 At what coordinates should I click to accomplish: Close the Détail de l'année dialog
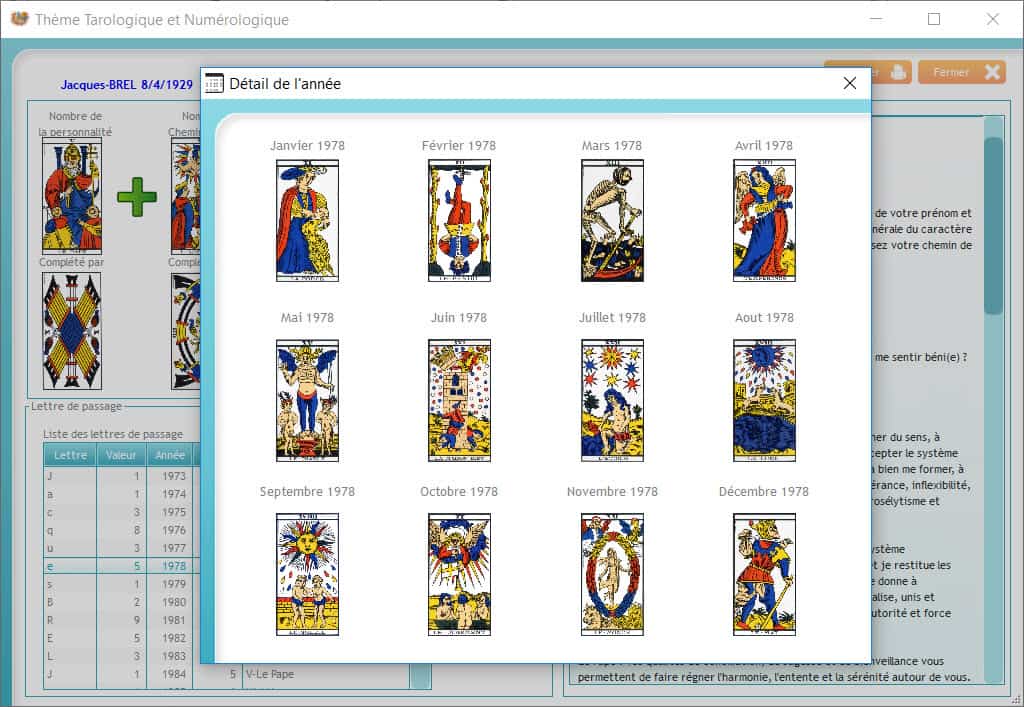tap(850, 83)
